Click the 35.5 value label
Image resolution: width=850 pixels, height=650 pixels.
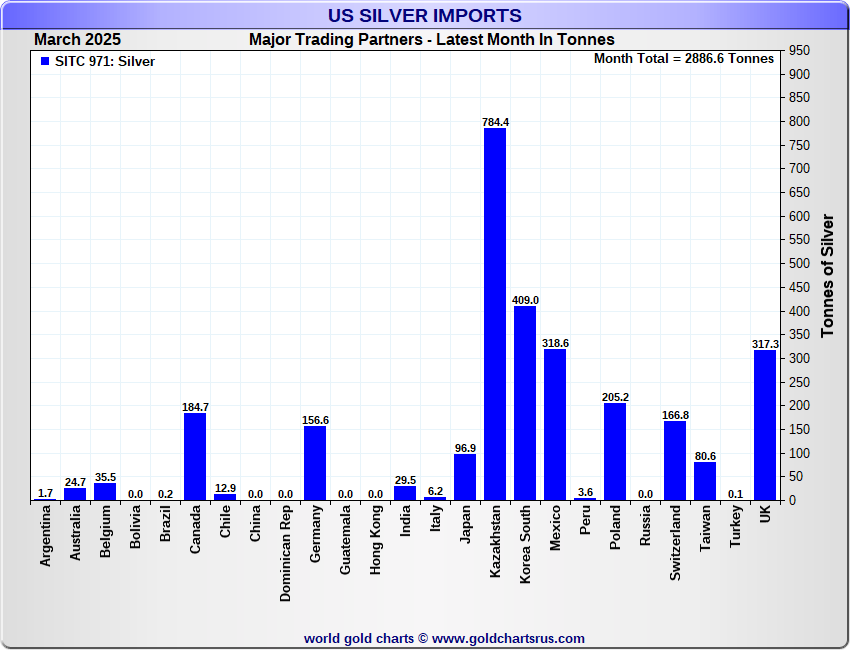tap(105, 477)
